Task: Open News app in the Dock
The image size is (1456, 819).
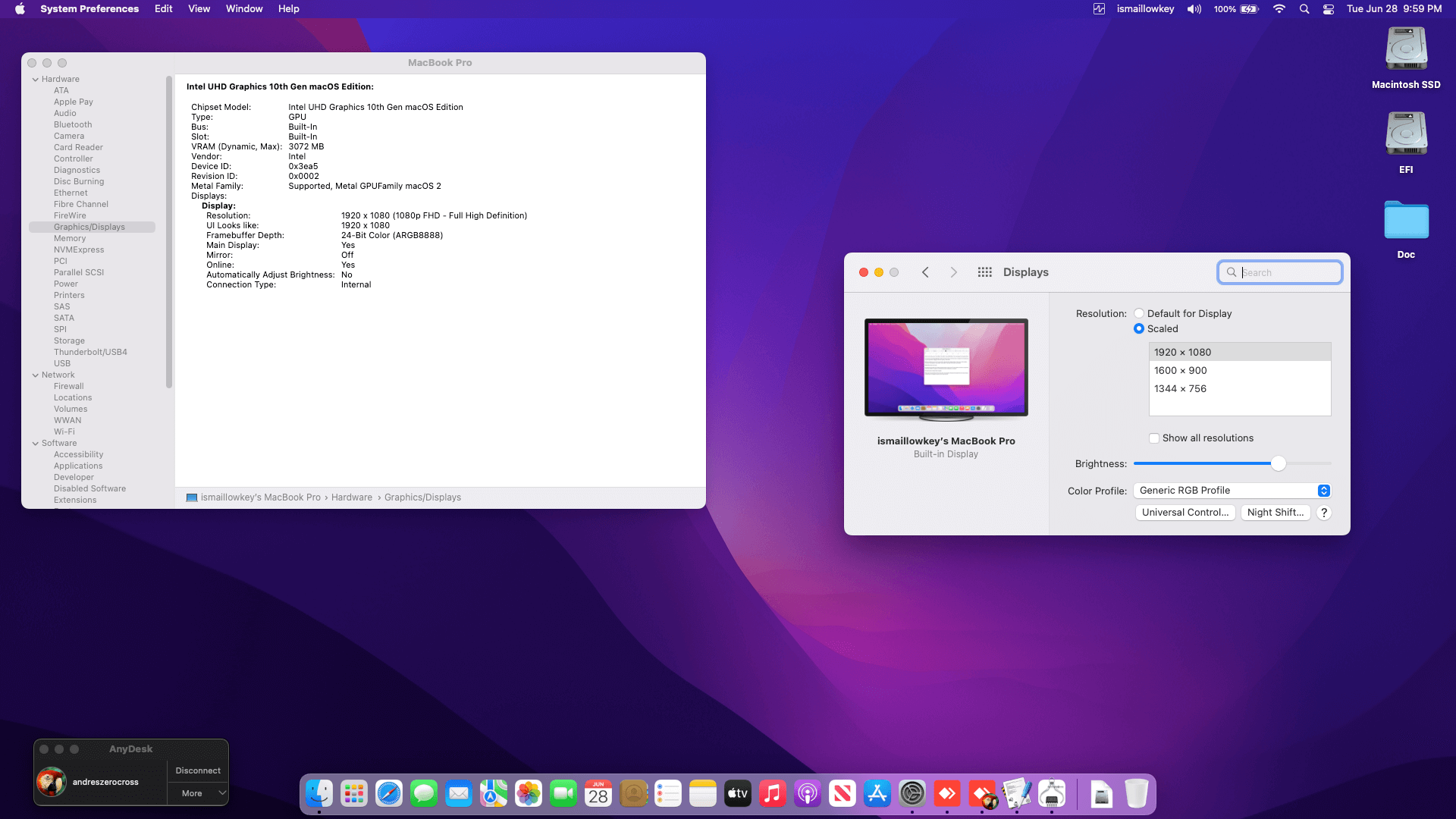Action: click(x=843, y=794)
